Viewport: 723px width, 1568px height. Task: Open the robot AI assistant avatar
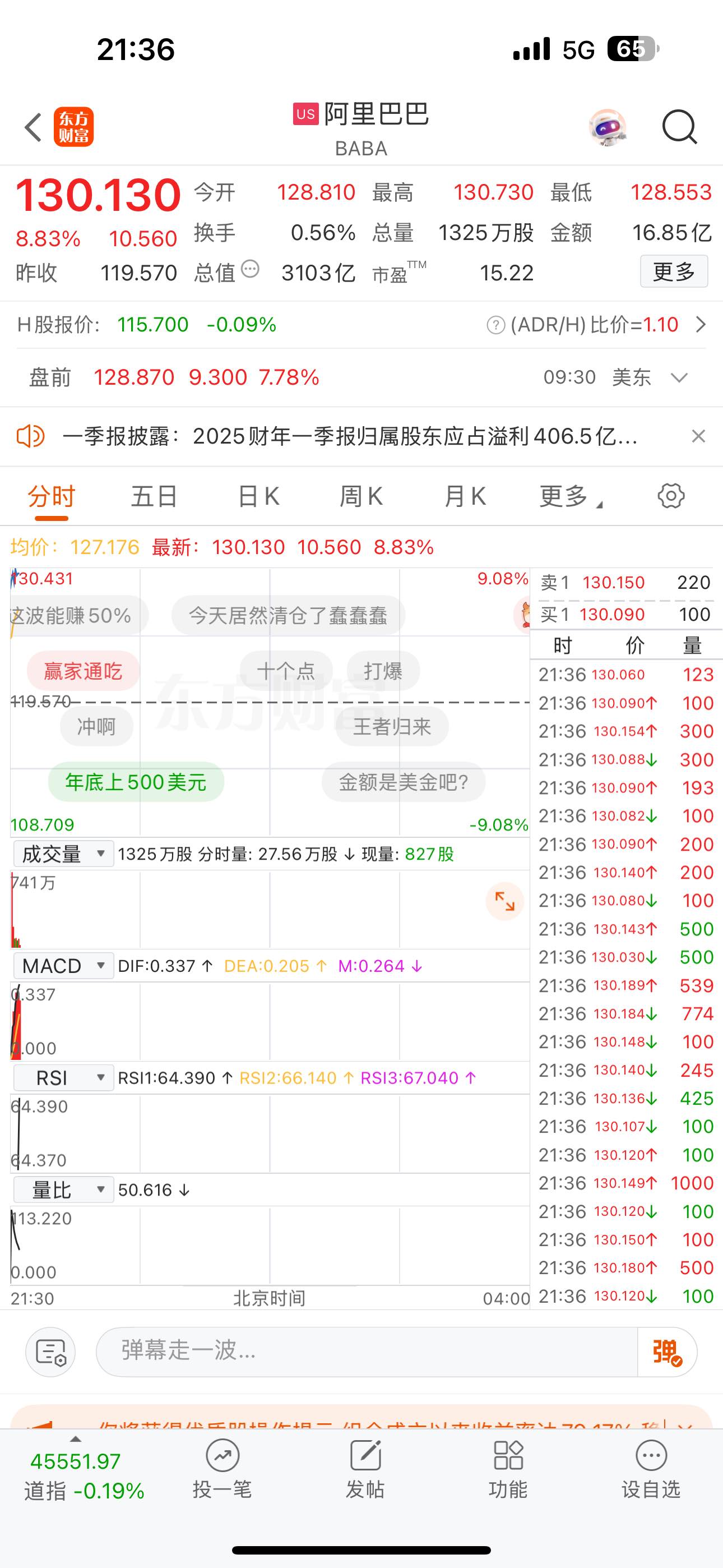608,127
